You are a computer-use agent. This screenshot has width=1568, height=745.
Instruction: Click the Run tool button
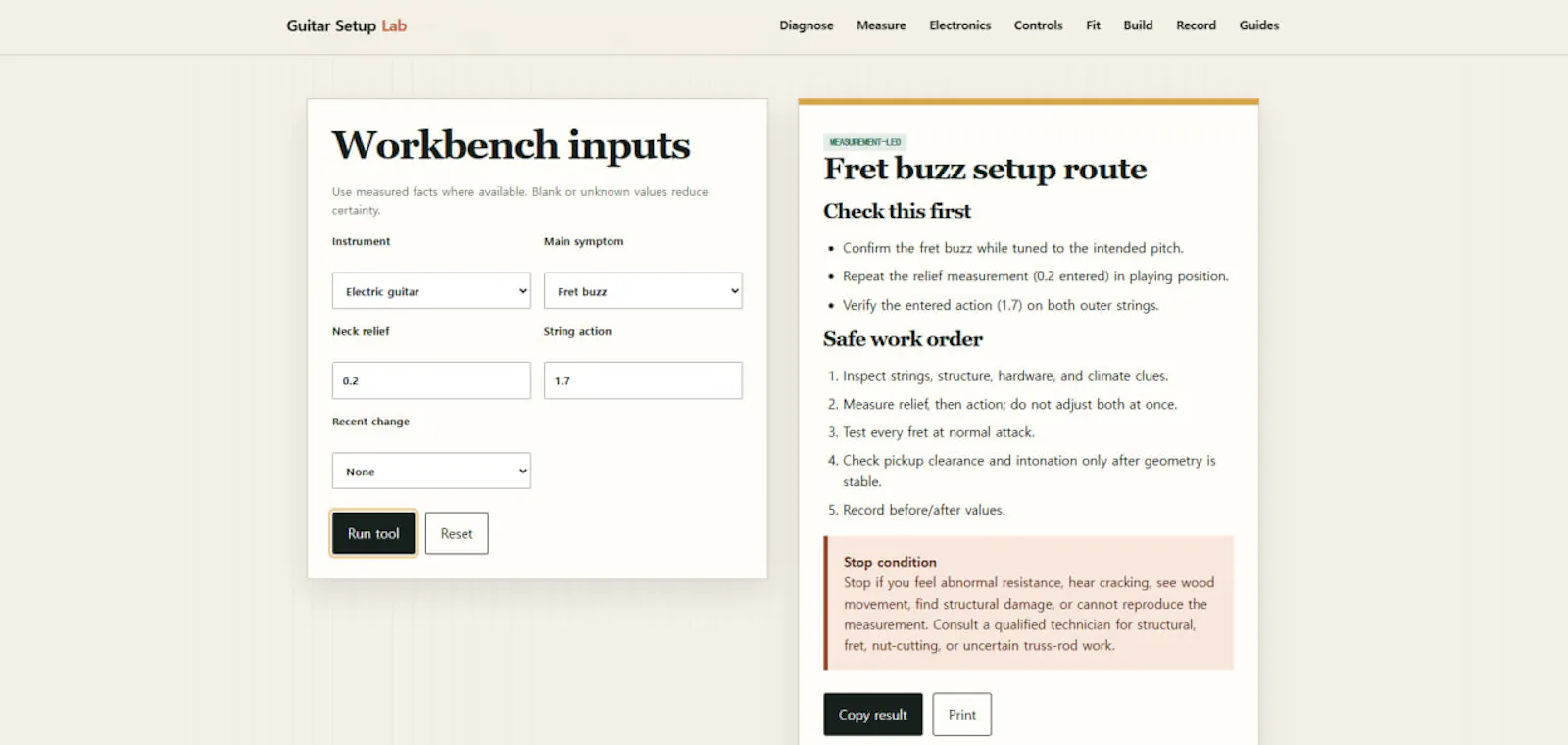(x=373, y=533)
